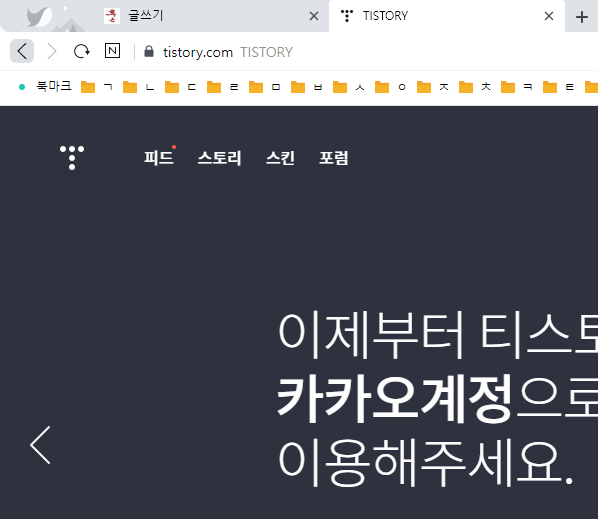Open a new tab with plus button

[x=582, y=17]
